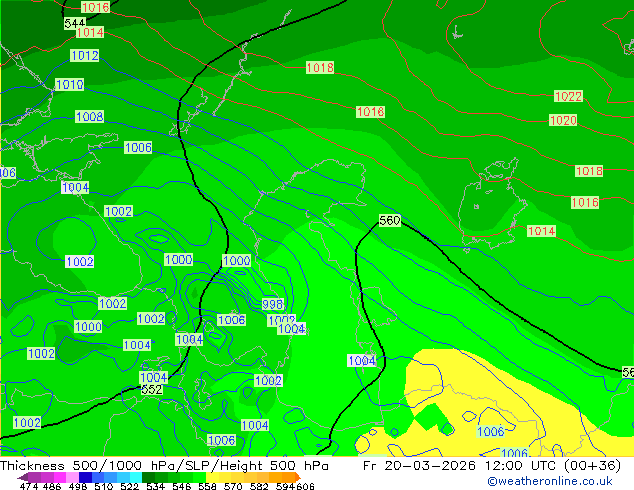Open the weatheronline.co.uk credit link
Viewport: 634px width, 490px height.
coord(550,481)
